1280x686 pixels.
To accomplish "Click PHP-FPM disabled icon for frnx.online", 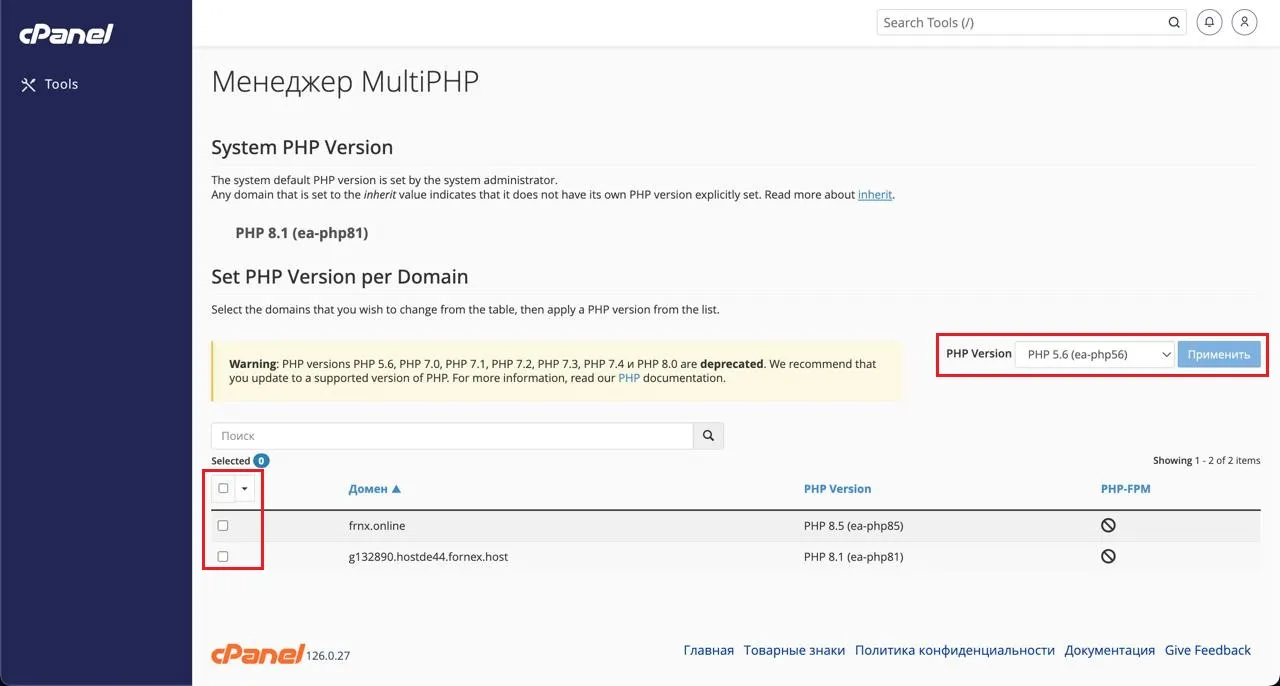I will click(x=1108, y=525).
